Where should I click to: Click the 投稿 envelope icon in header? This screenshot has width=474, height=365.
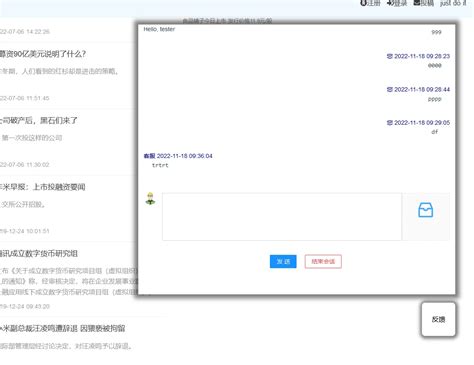tap(417, 3)
